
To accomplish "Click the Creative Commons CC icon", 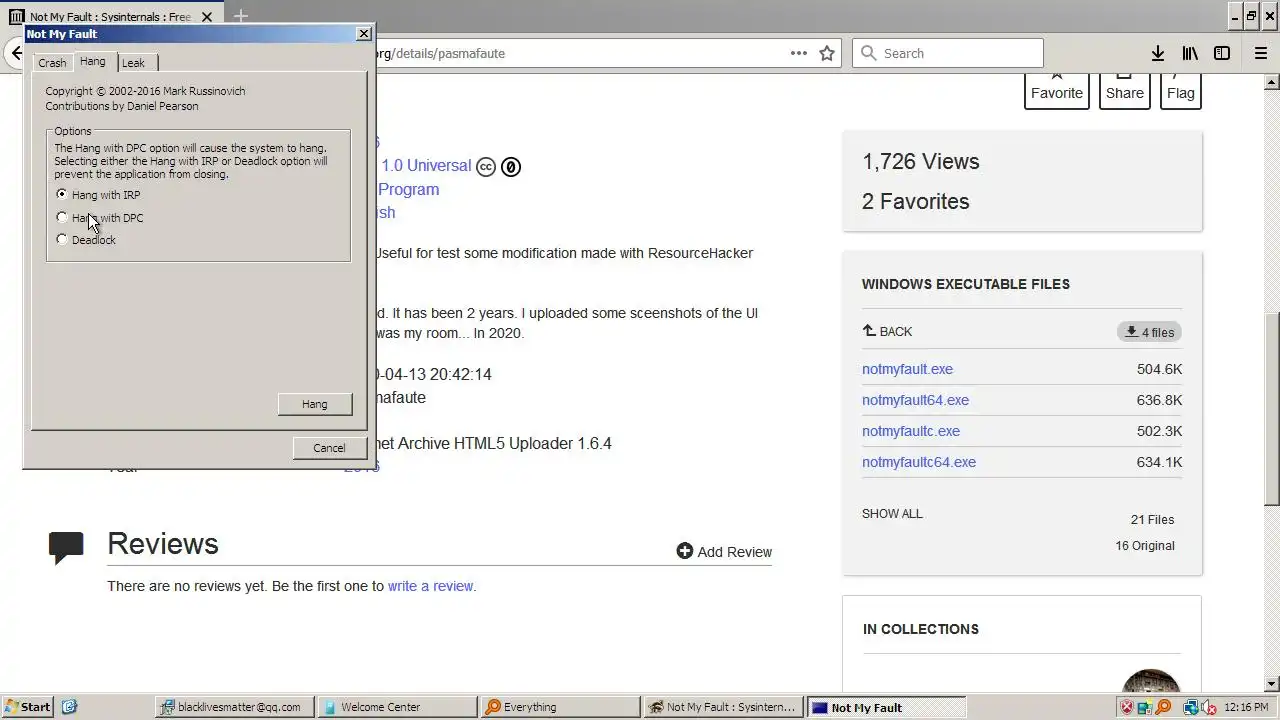I will (486, 167).
